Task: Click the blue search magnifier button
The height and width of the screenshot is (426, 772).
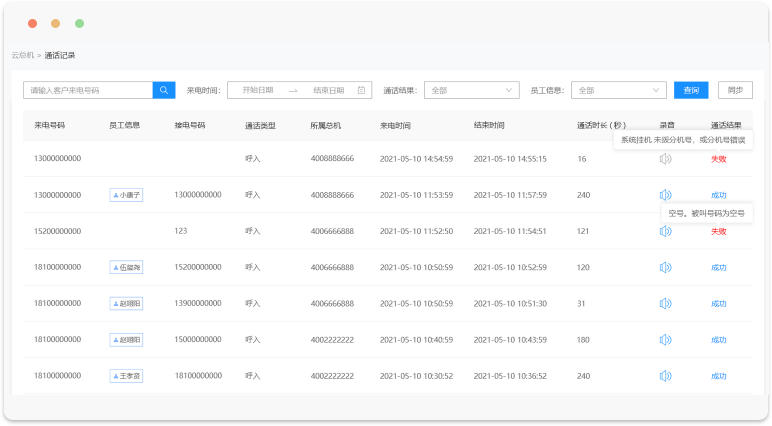Action: [x=164, y=90]
